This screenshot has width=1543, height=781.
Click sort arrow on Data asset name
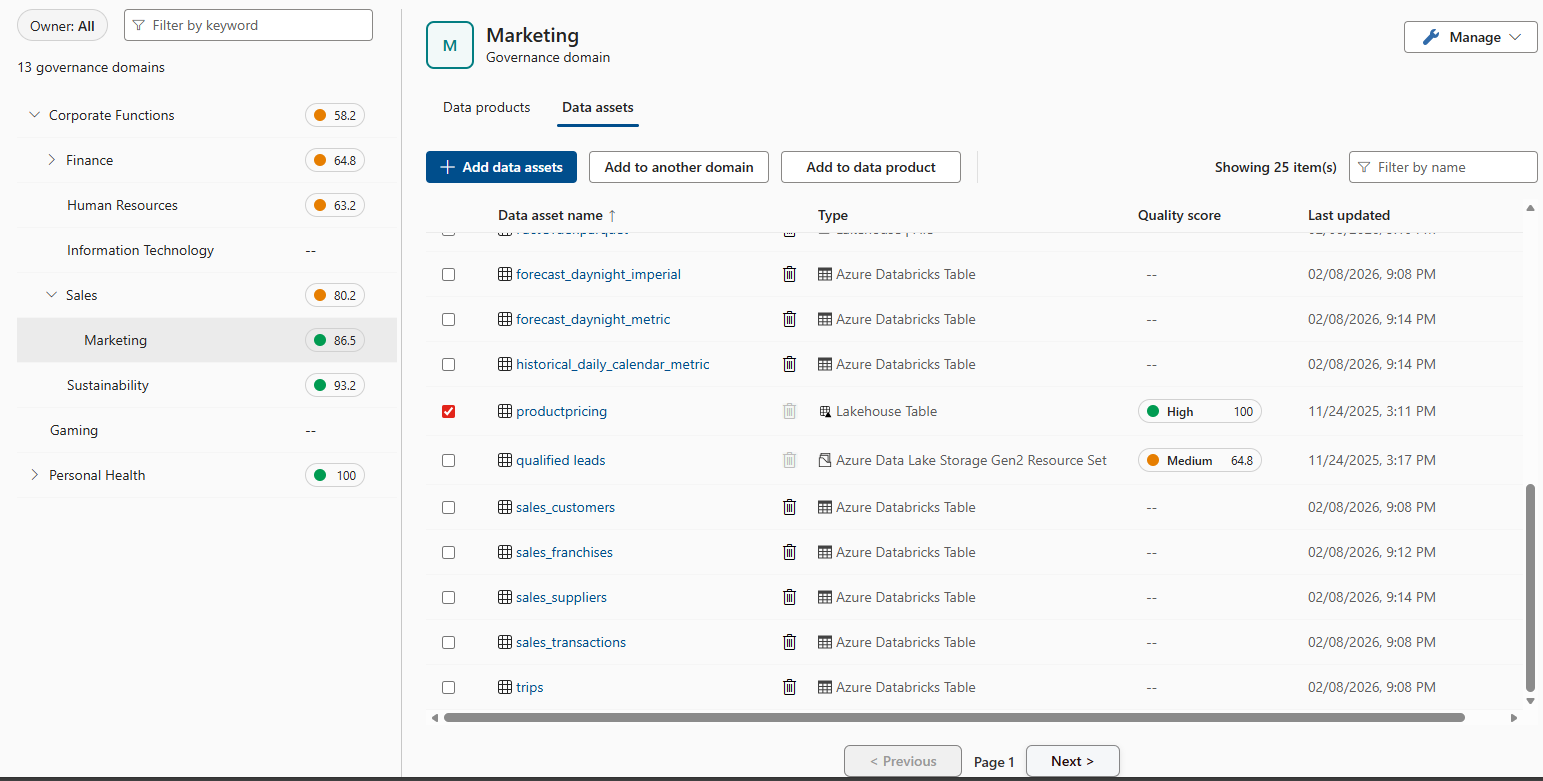point(612,215)
